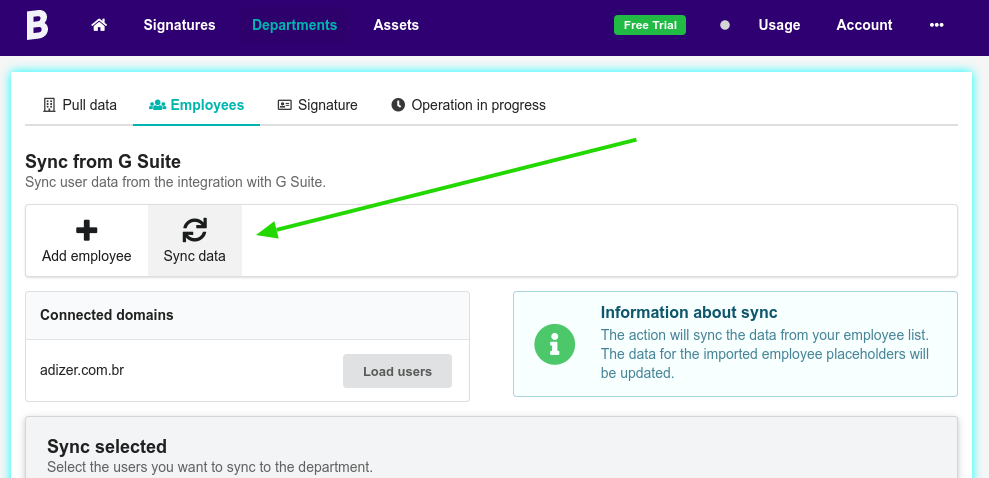Click the Connected domains header
Viewport: 989px width, 478px height.
107,315
